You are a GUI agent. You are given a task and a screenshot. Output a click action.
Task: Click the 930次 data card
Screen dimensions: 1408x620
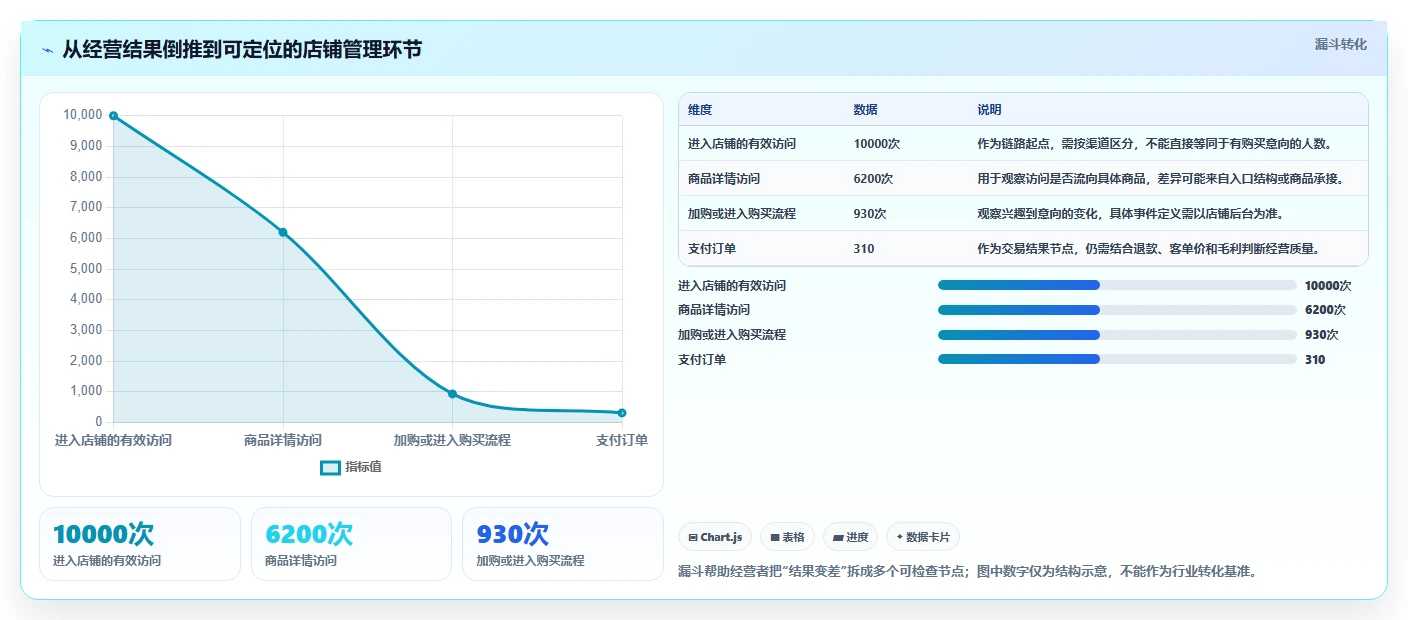[x=563, y=544]
